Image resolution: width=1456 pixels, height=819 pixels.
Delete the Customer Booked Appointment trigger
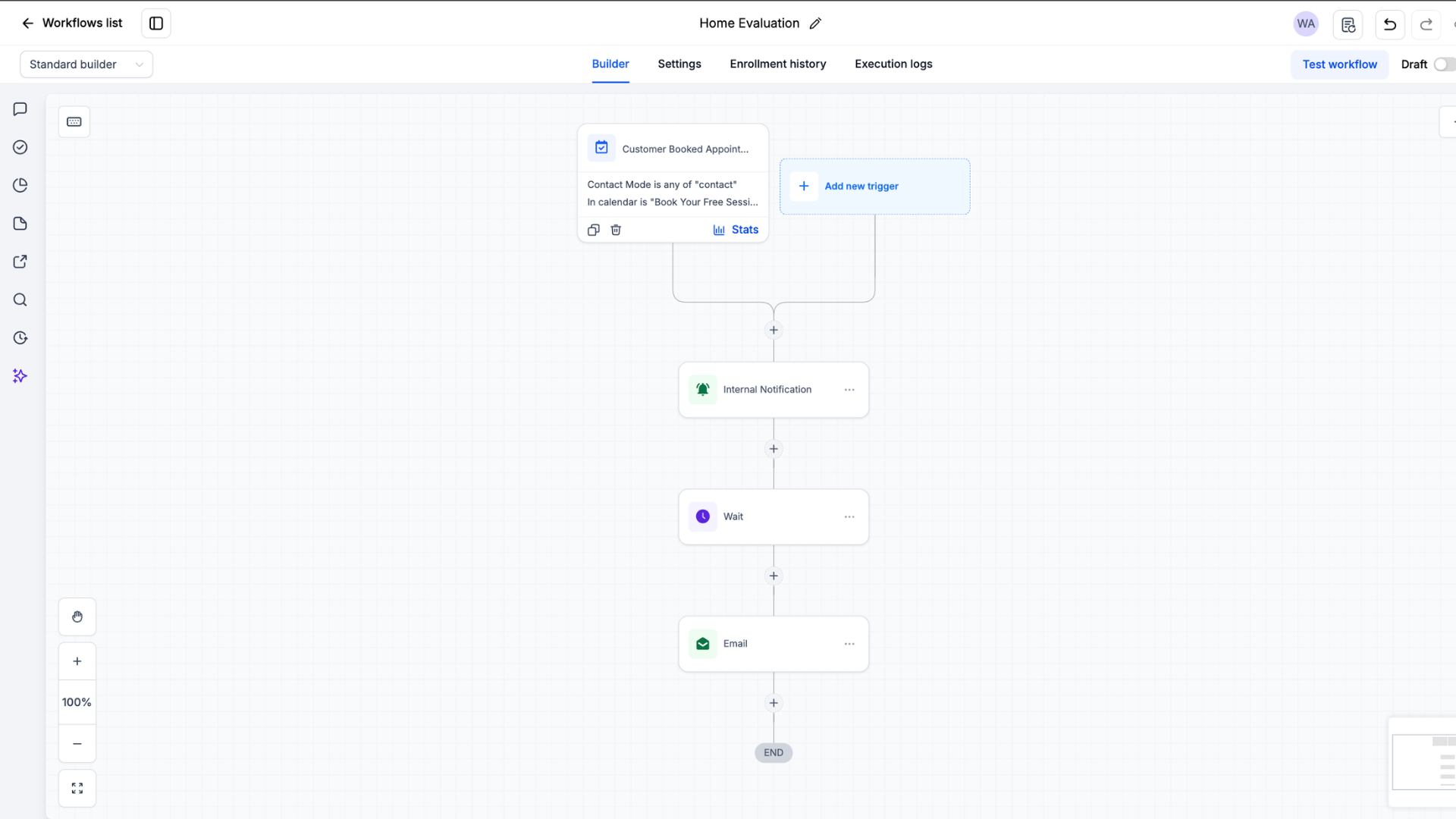click(616, 230)
